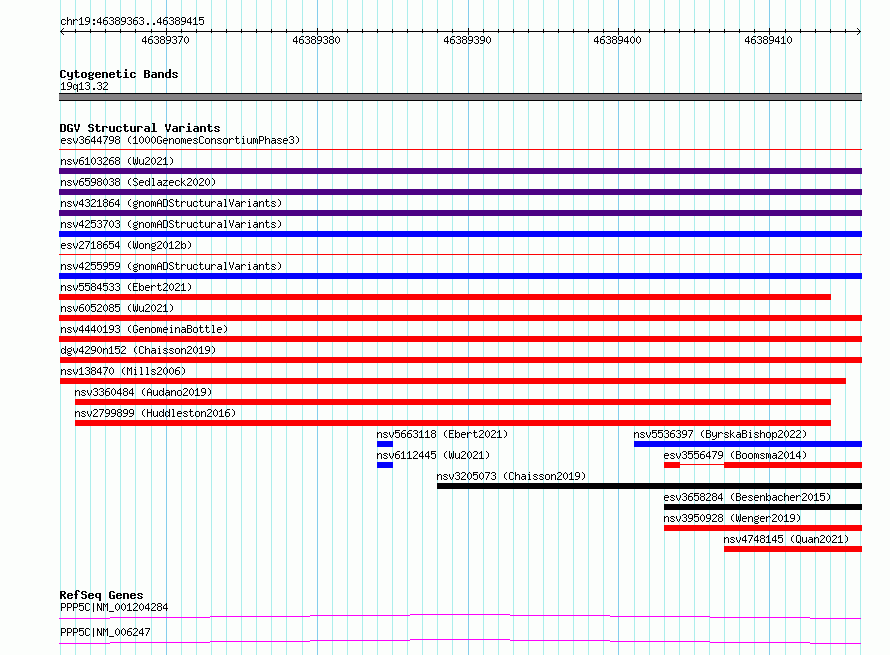Image resolution: width=890 pixels, height=655 pixels.
Task: Open the esv2718654 (Wong2012b) variant label
Action: click(126, 245)
